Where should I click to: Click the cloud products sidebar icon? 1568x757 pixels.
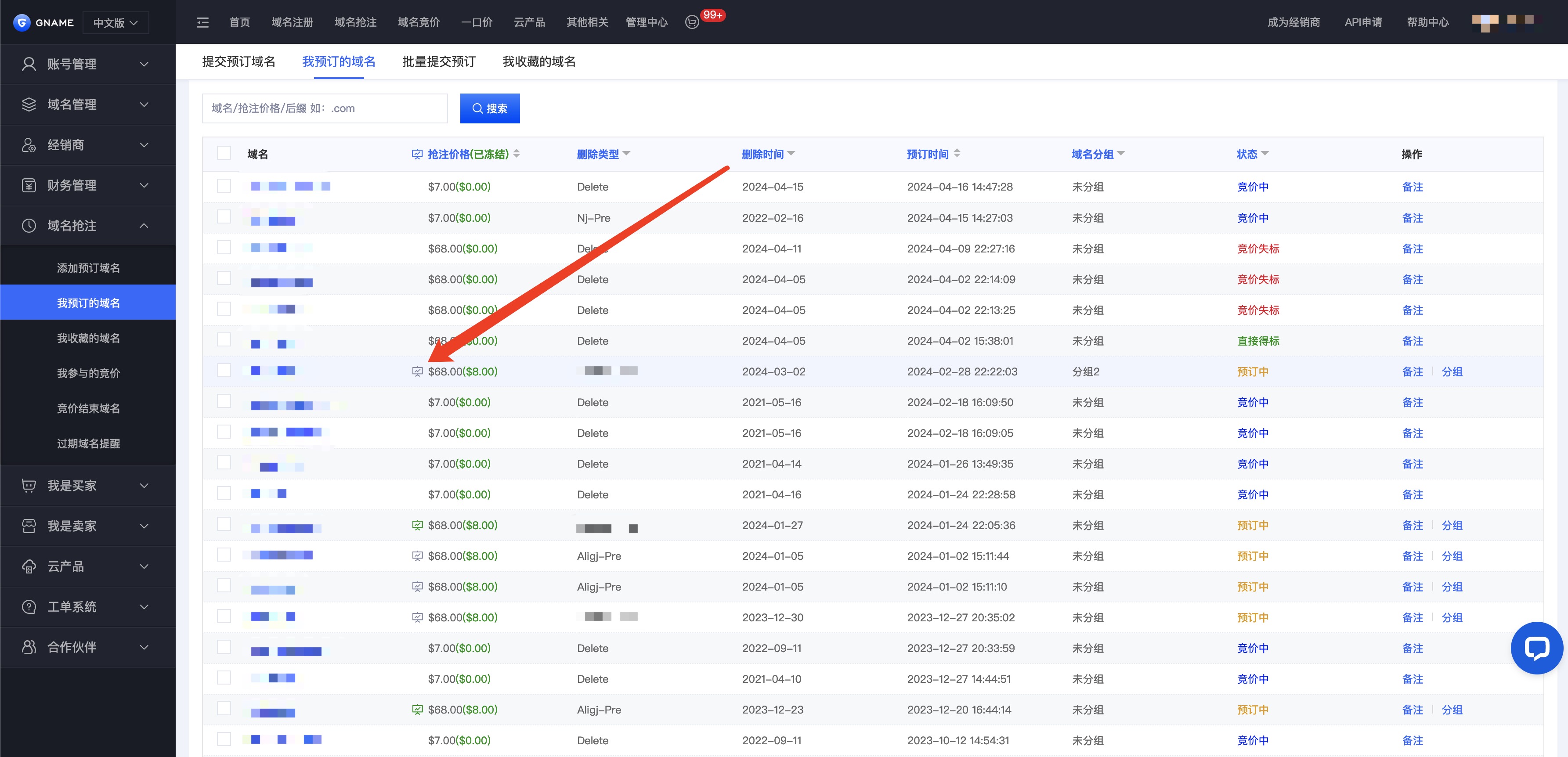tap(29, 566)
